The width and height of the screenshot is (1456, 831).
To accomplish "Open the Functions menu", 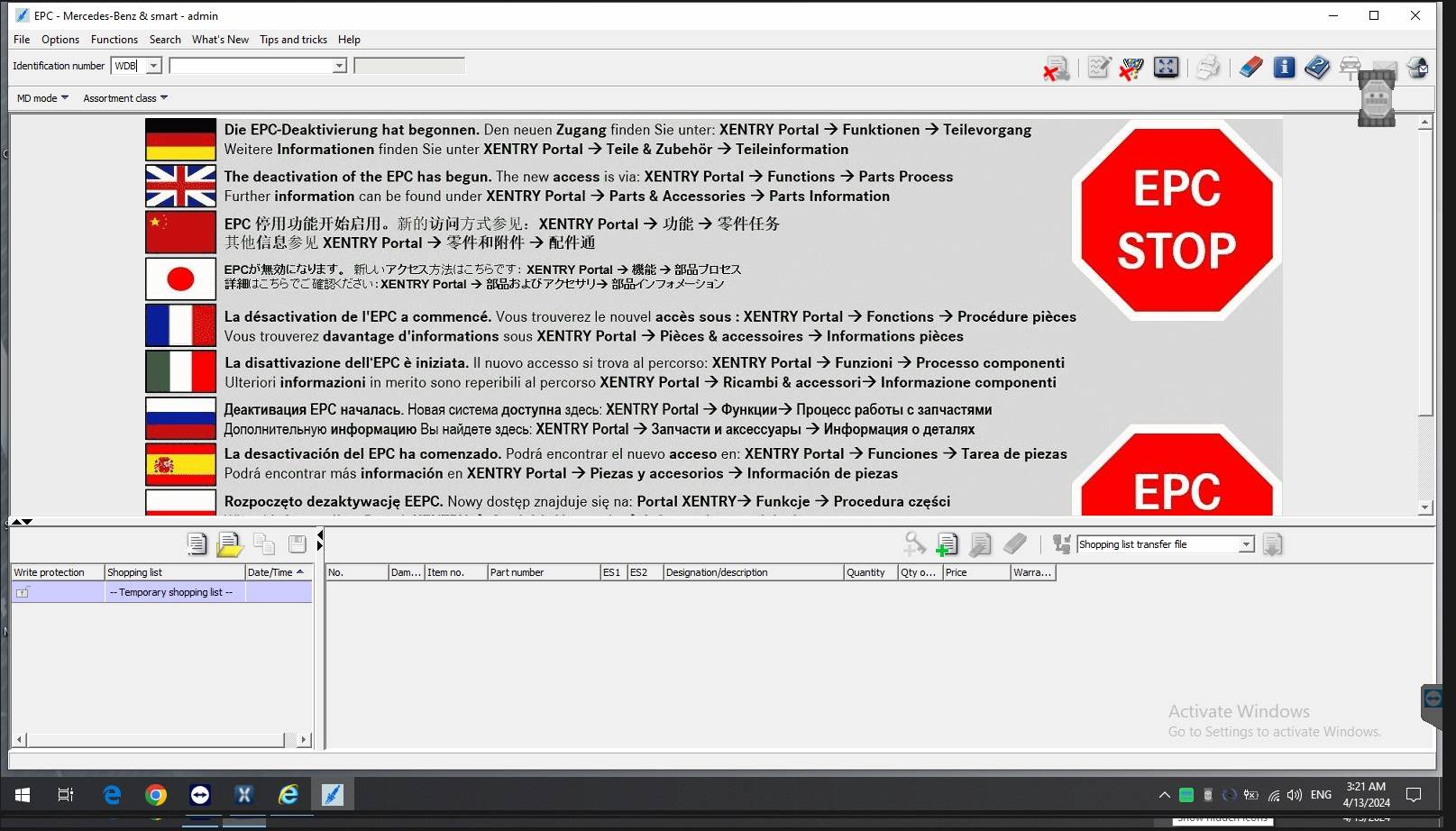I will click(x=114, y=40).
